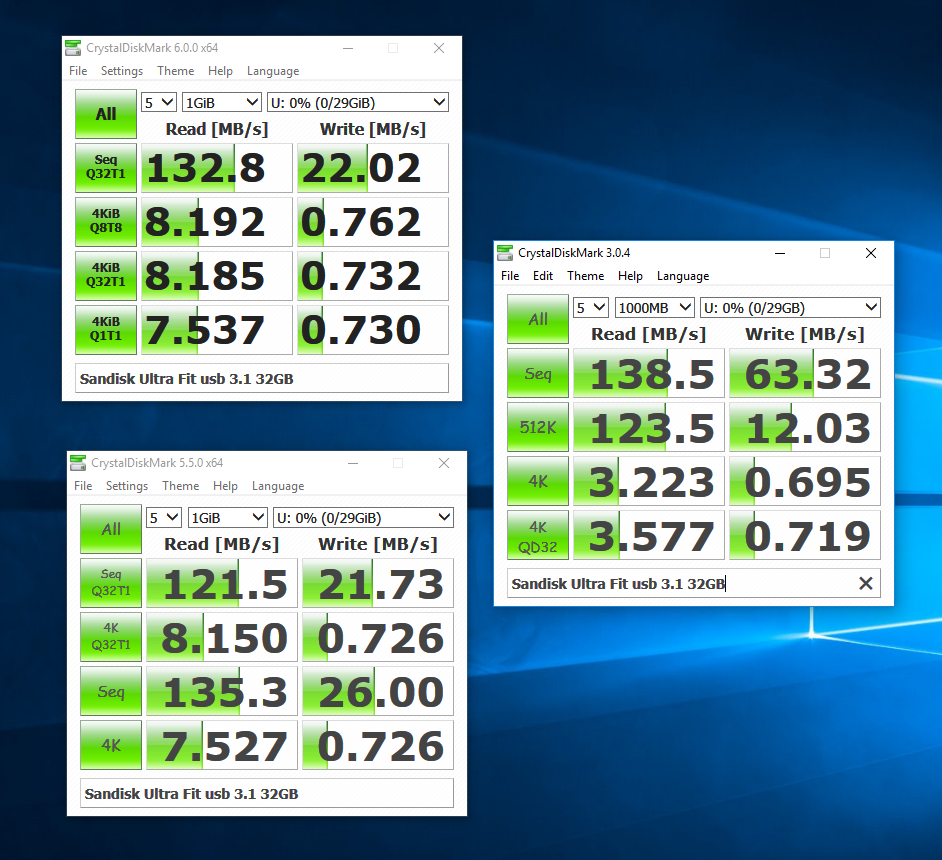Click the CrystalDiskMark 5.5.0 title bar app icon

(77, 463)
